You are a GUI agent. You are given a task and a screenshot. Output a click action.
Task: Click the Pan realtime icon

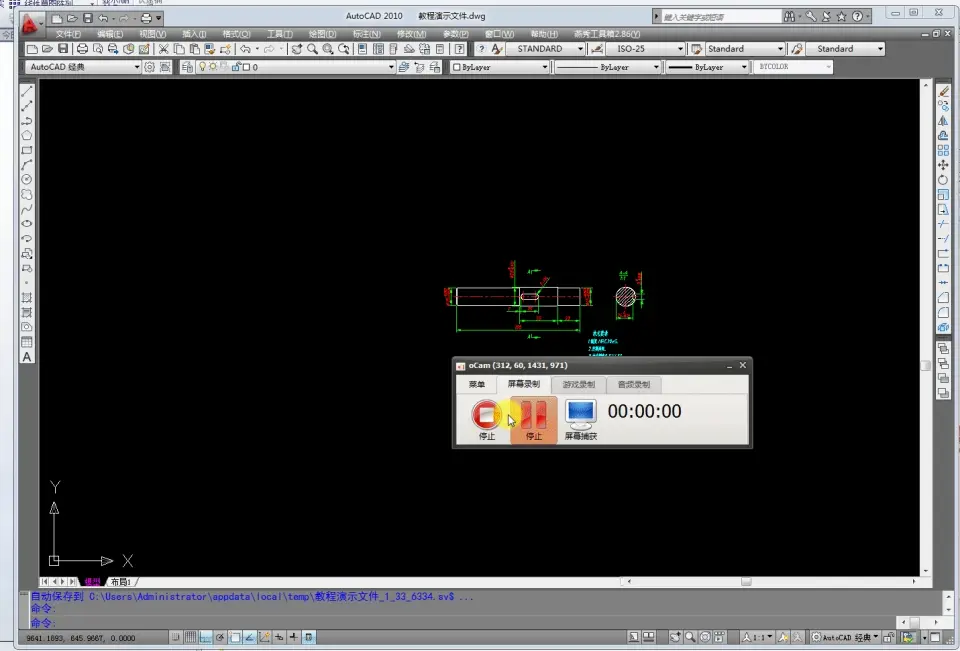(x=296, y=49)
